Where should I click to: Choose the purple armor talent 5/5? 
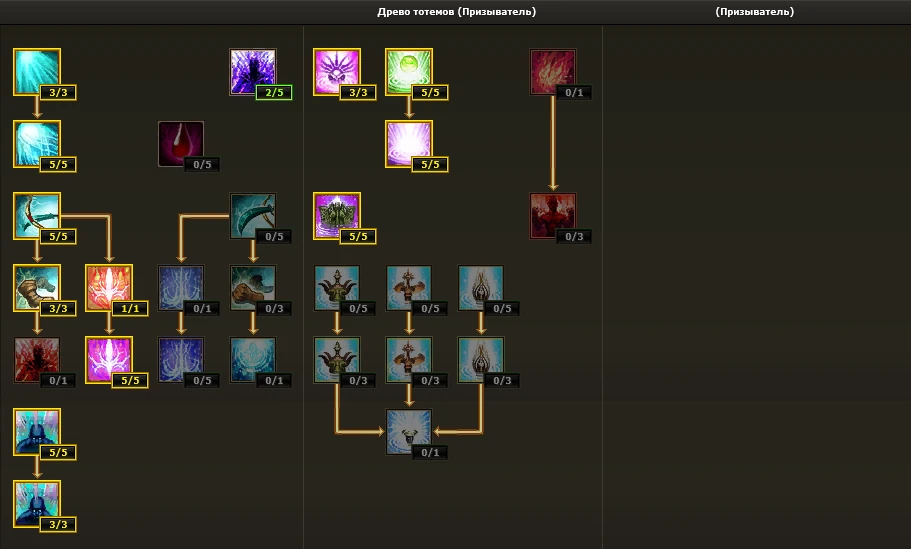click(x=336, y=216)
